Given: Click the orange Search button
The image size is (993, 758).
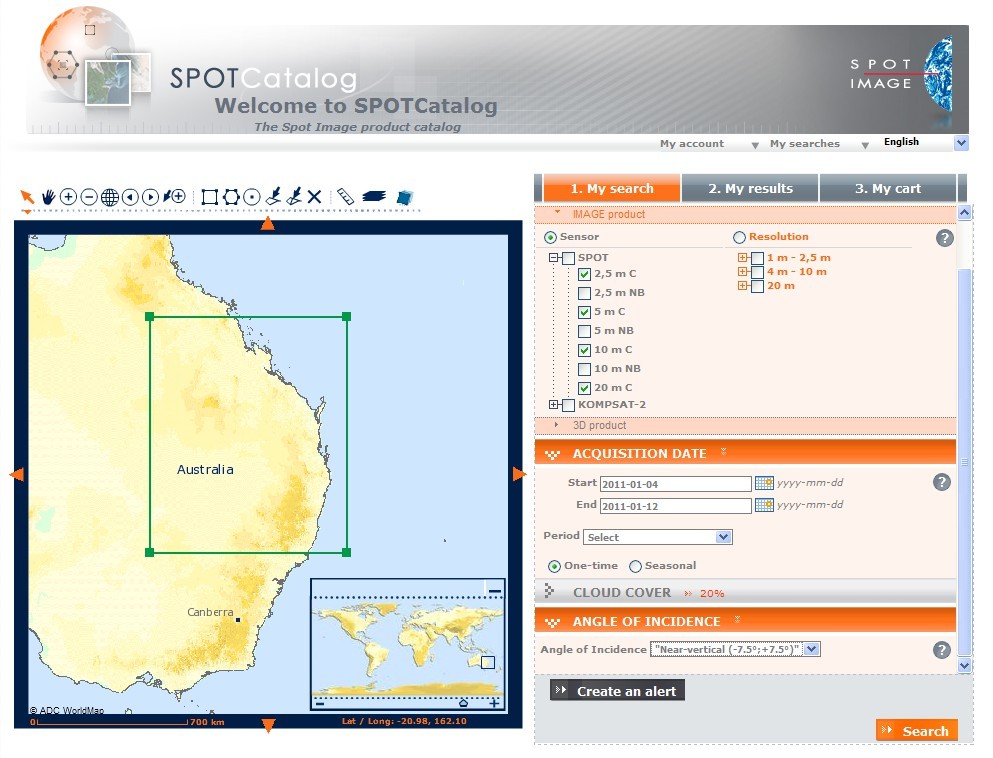Looking at the screenshot, I should pos(917,731).
